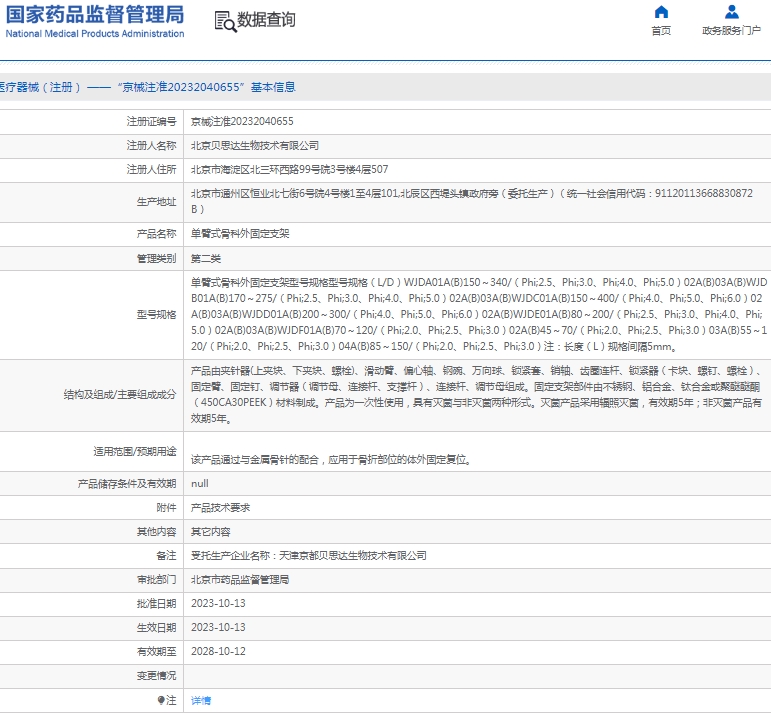Click the 型号规格 row label
Viewport: 771px width, 713px height.
[x=156, y=314]
